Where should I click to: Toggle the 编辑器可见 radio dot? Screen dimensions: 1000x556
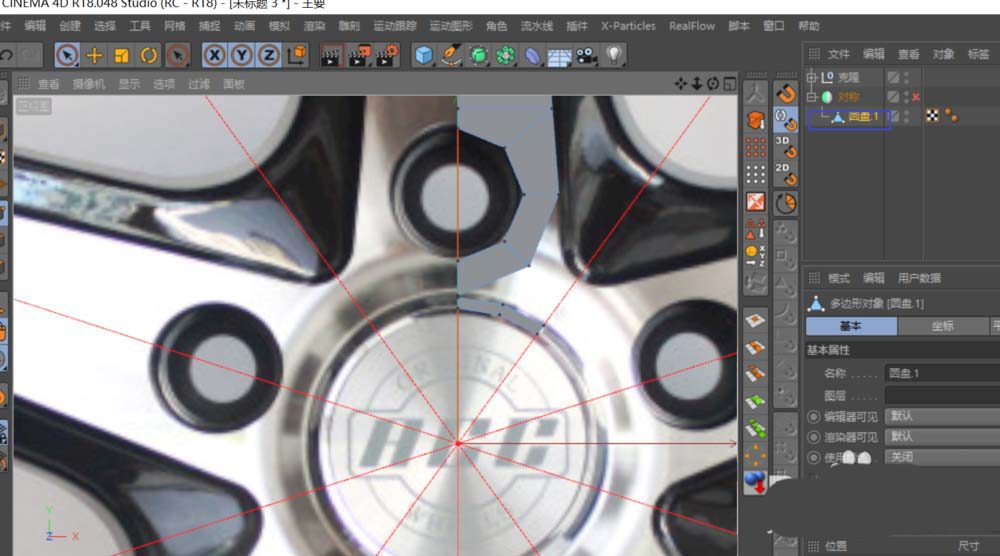pyautogui.click(x=813, y=416)
